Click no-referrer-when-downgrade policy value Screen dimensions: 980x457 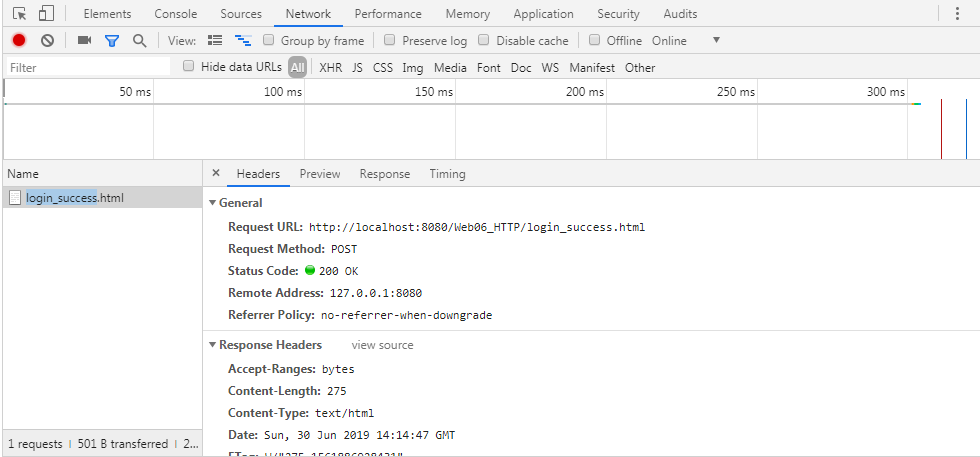tap(406, 315)
